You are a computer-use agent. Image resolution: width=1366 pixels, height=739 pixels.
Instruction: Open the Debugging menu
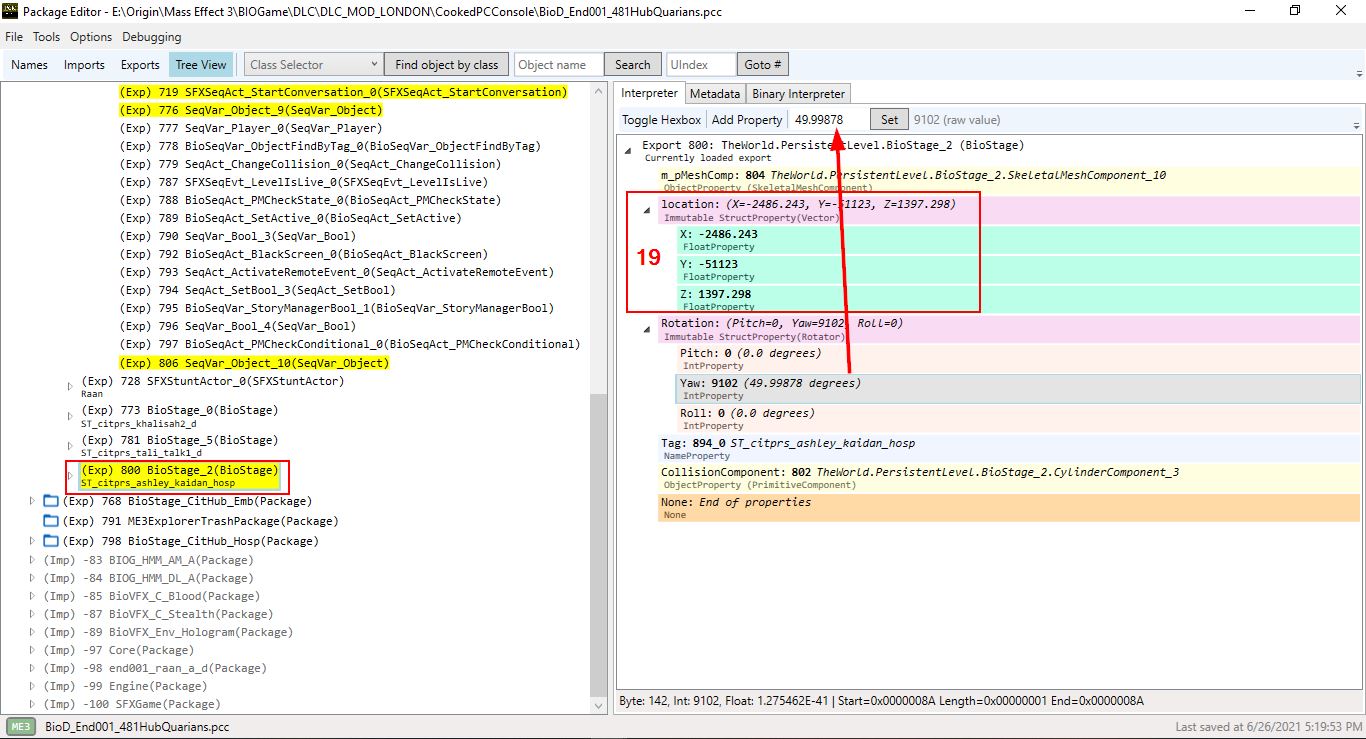pos(152,37)
